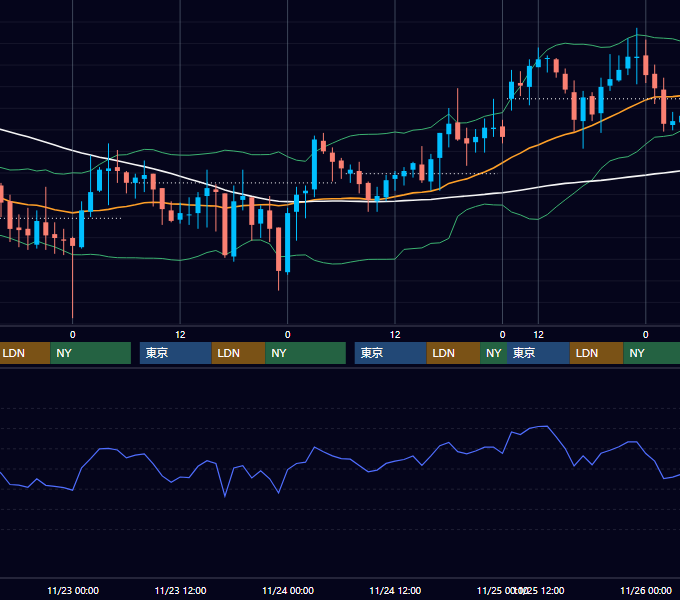The height and width of the screenshot is (600, 680).
Task: Click the 11/23 12:00 date label
Action: (180, 590)
